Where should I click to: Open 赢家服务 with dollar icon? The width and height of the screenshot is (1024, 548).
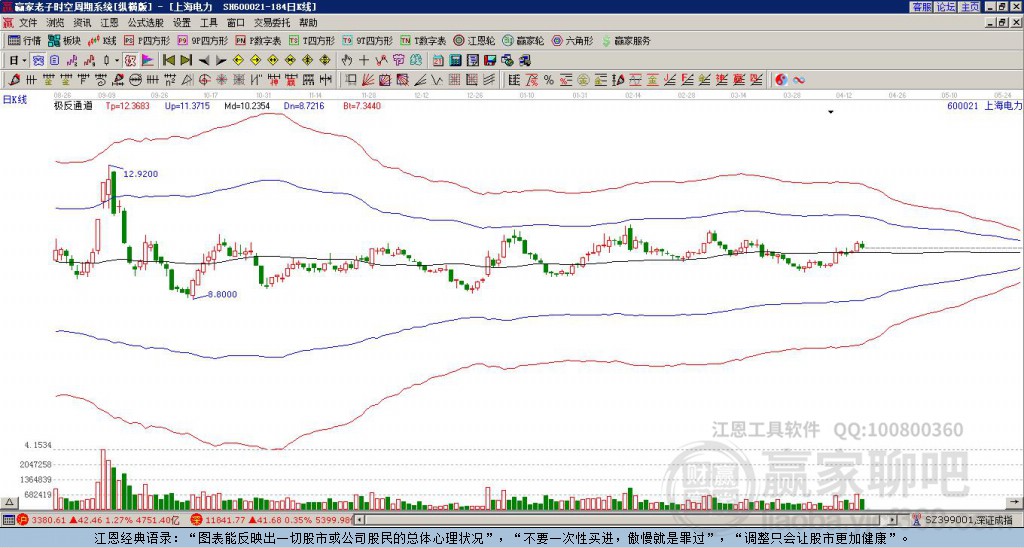pyautogui.click(x=626, y=40)
